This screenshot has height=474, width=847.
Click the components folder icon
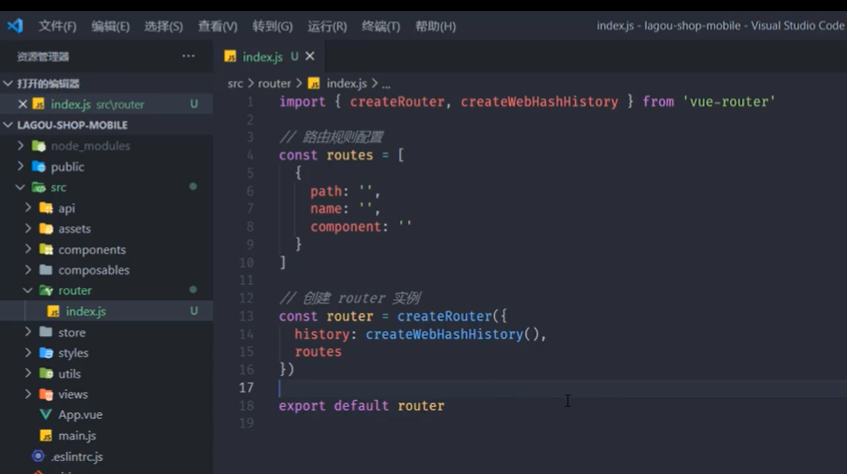46,249
